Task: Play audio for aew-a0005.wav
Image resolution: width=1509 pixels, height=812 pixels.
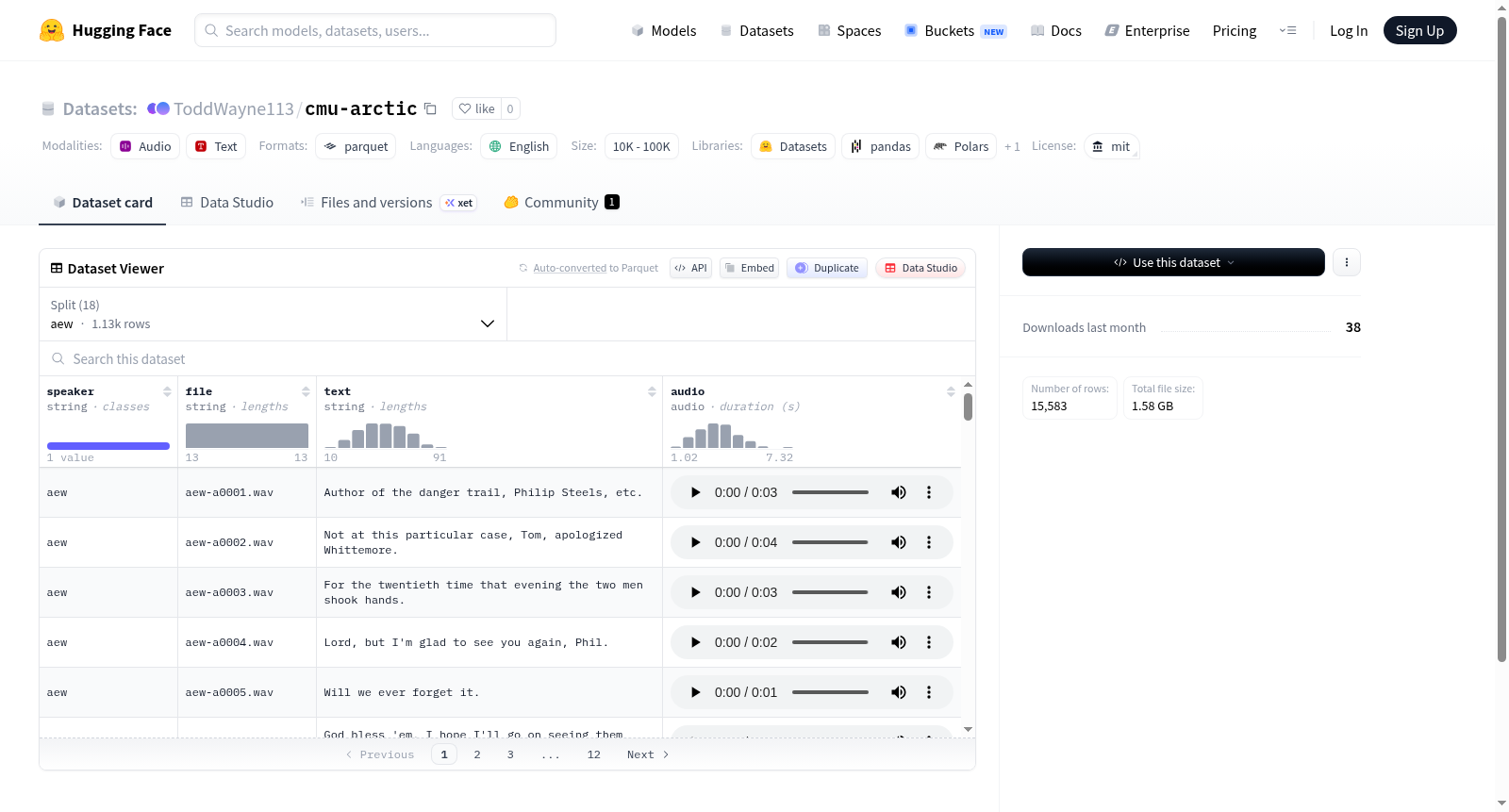Action: click(695, 692)
